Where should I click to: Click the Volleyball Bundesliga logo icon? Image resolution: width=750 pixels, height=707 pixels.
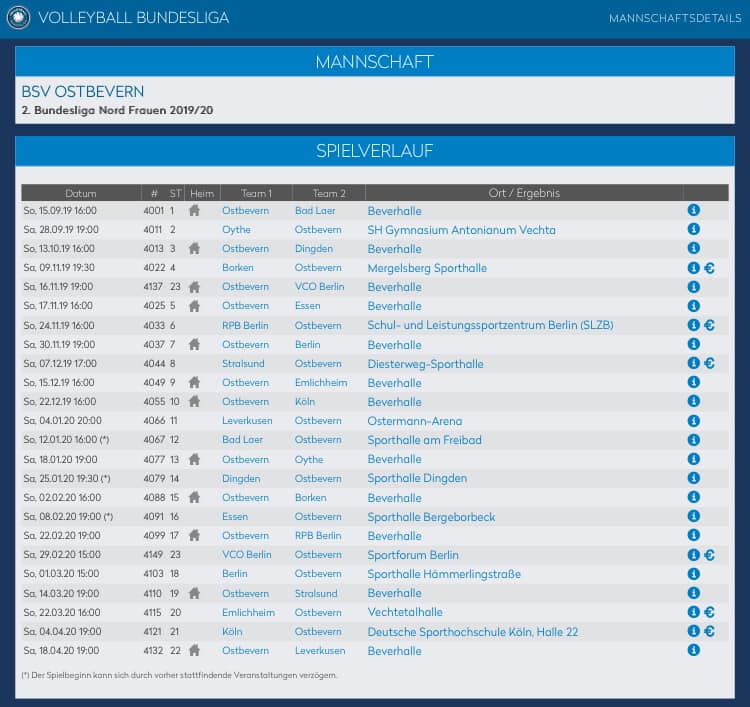[x=18, y=18]
